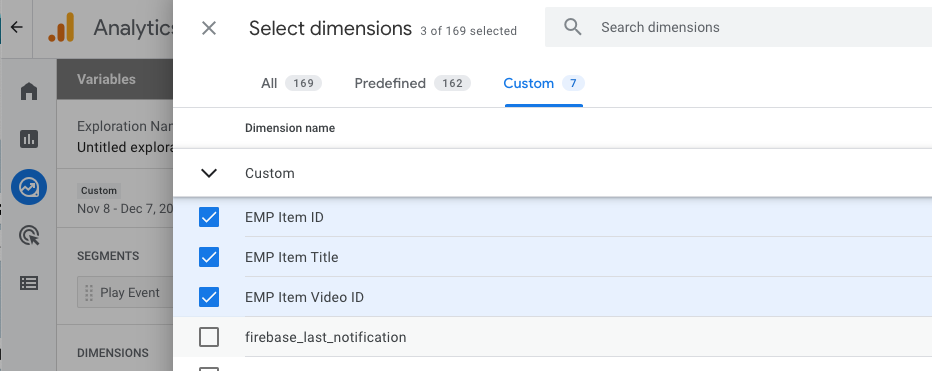Screen dimensions: 932x371
Task: Check the firebase_last_notification checkbox
Action: [x=209, y=337]
